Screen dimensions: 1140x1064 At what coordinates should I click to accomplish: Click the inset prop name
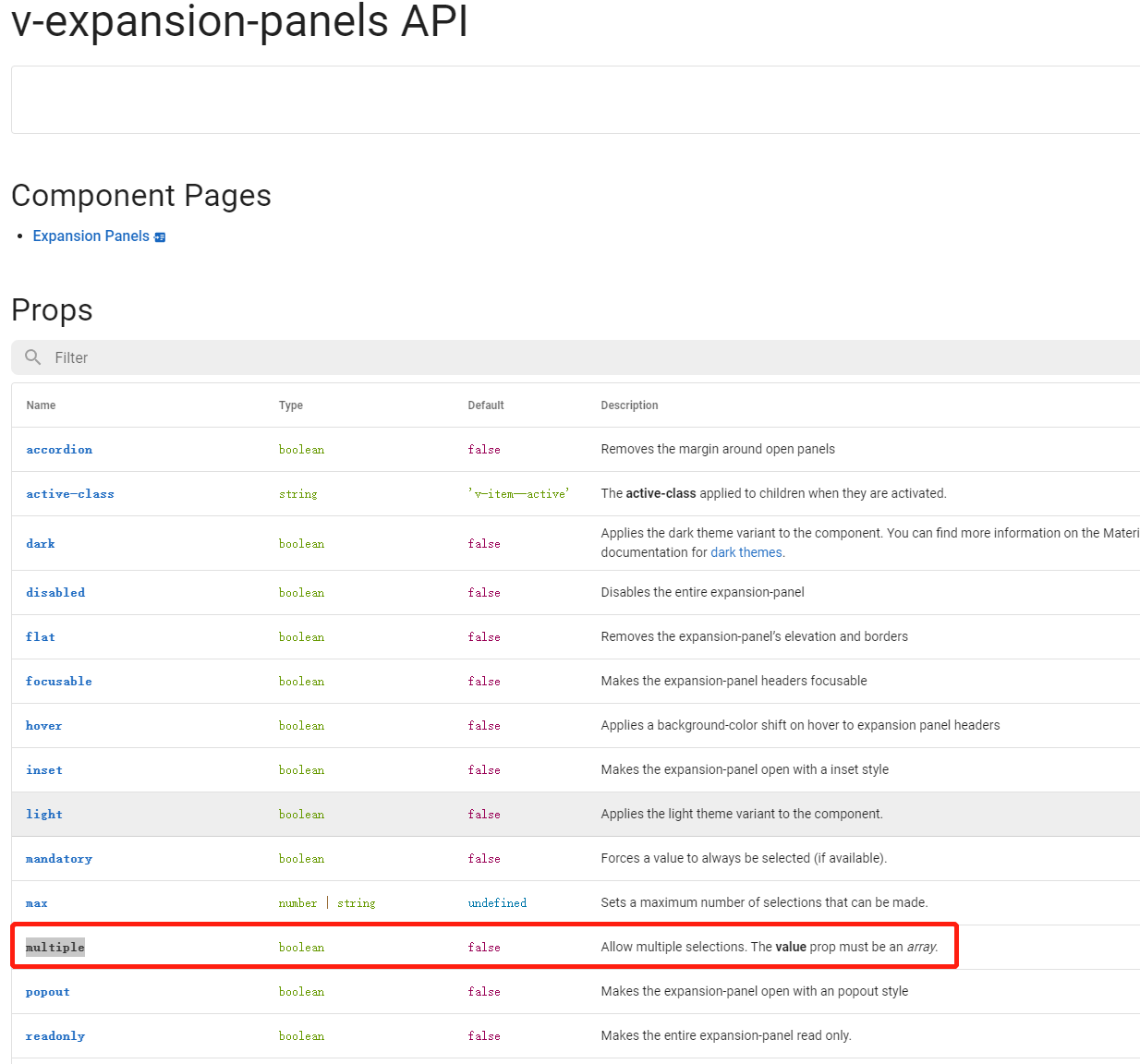click(x=44, y=770)
